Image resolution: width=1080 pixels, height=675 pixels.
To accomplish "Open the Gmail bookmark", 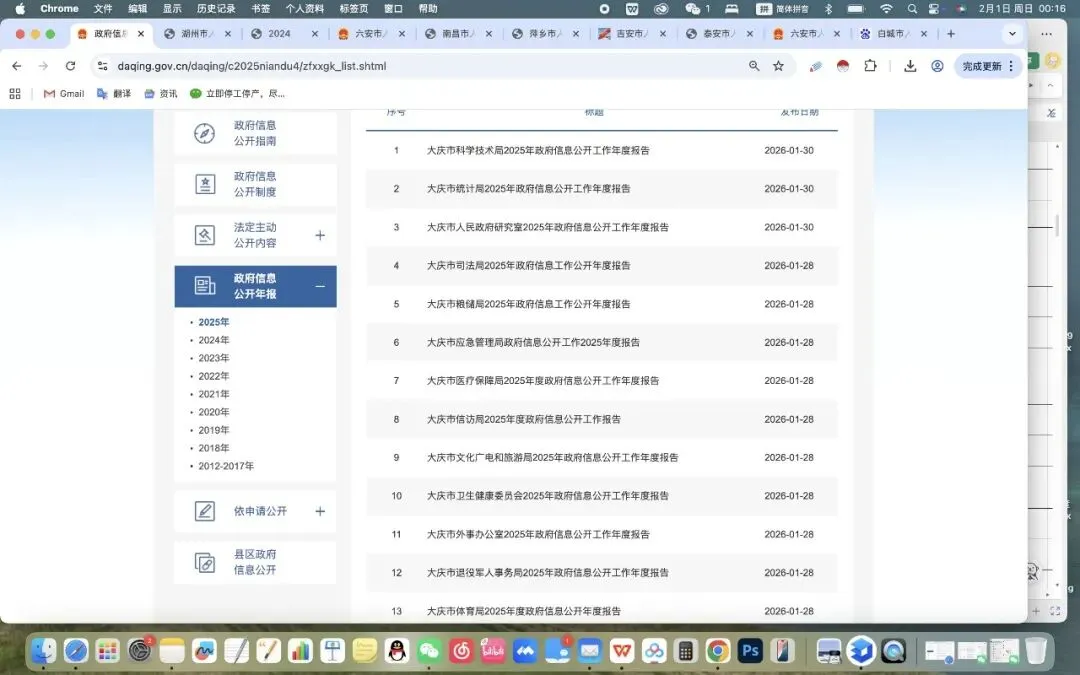I will coord(64,94).
